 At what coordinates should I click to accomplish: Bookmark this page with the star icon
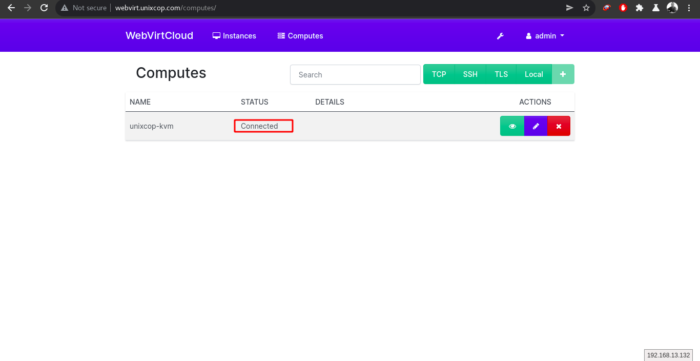point(586,8)
